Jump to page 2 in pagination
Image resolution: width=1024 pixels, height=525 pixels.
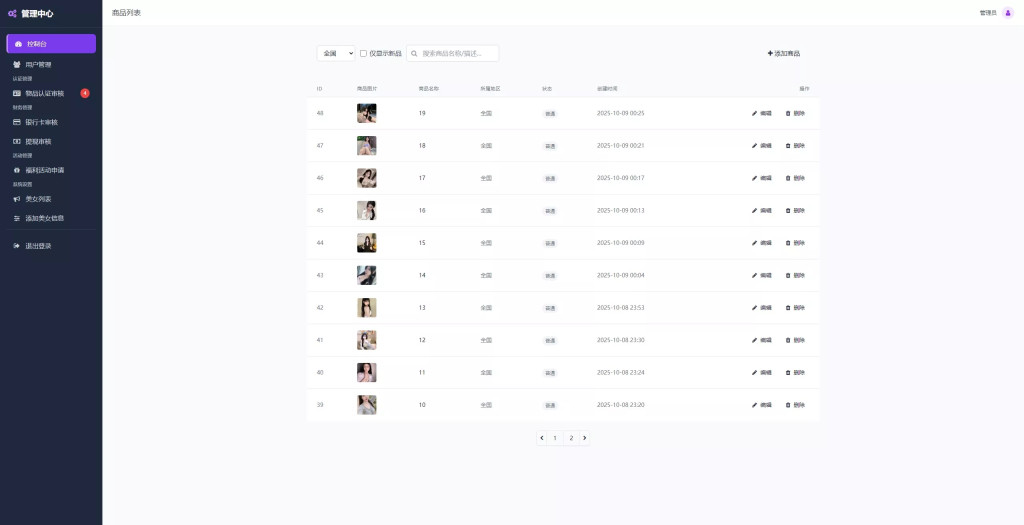pos(571,438)
